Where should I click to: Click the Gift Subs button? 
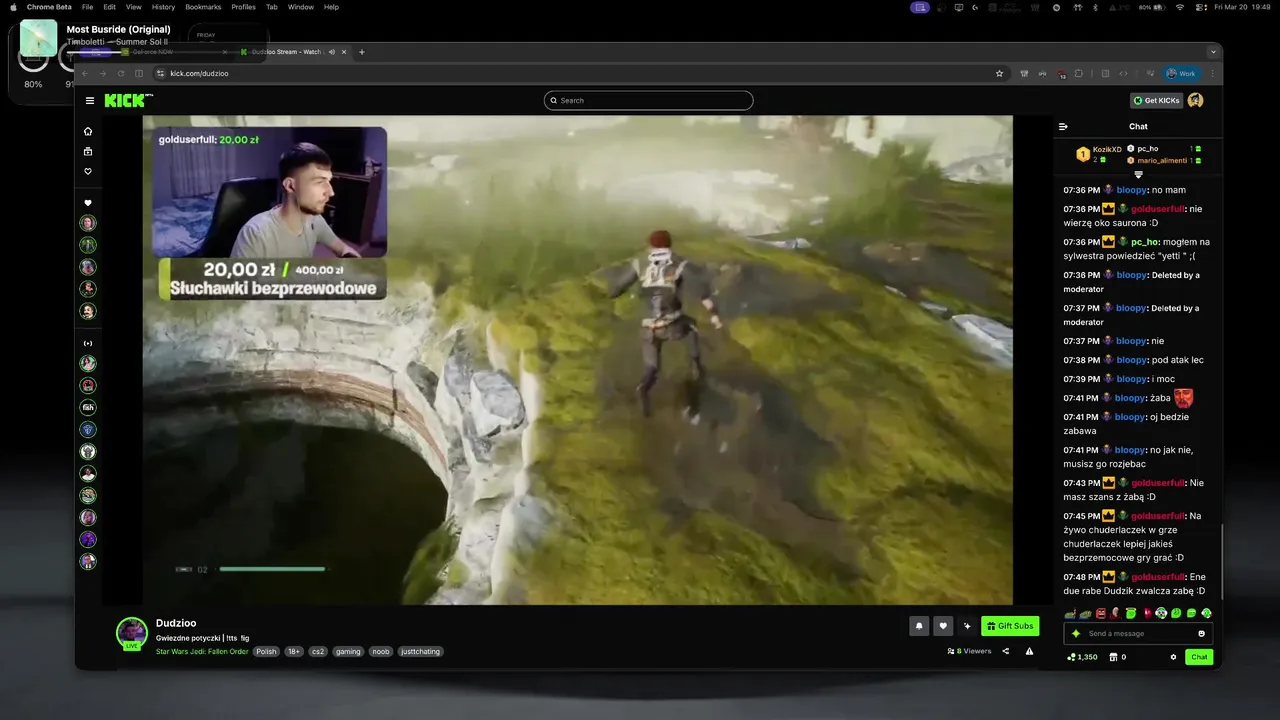click(1010, 626)
